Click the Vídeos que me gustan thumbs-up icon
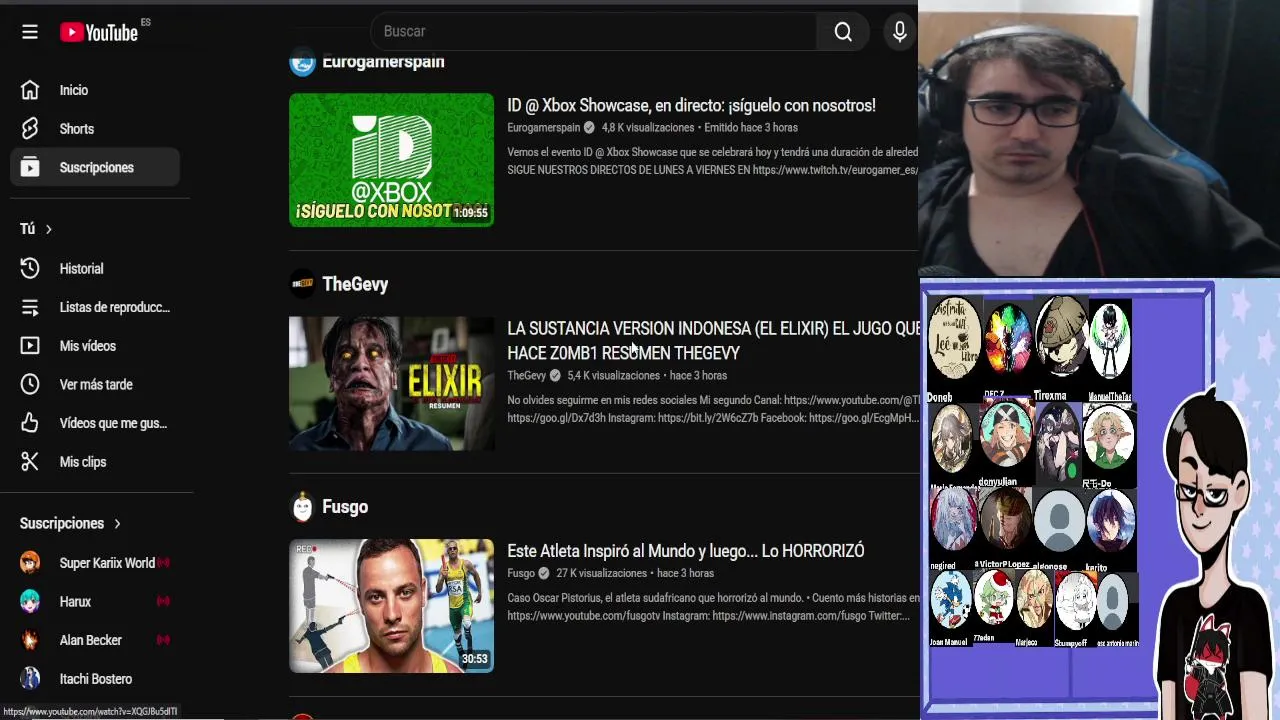 [30, 423]
